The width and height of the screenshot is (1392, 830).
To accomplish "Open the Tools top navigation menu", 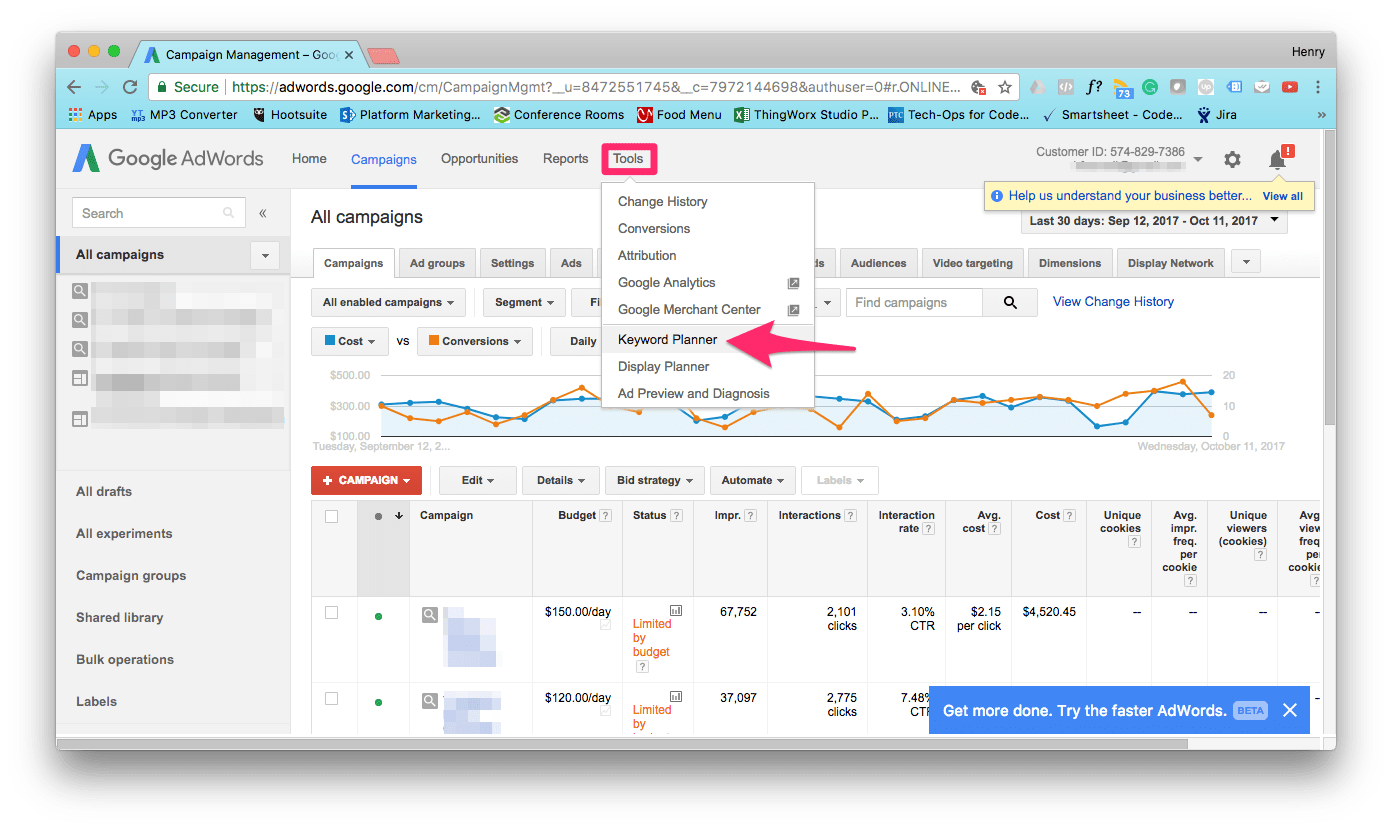I will pyautogui.click(x=629, y=159).
